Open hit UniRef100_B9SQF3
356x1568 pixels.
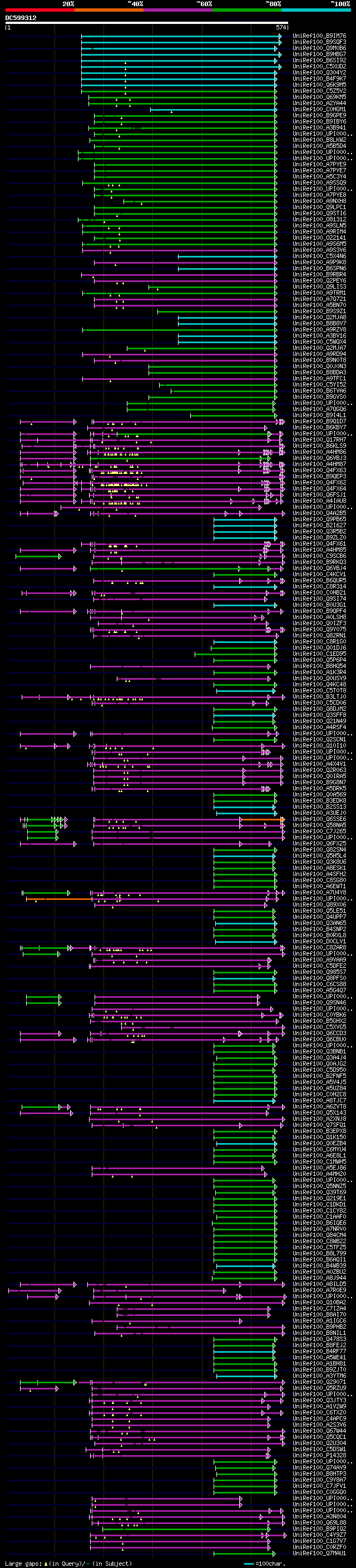pyautogui.click(x=319, y=42)
